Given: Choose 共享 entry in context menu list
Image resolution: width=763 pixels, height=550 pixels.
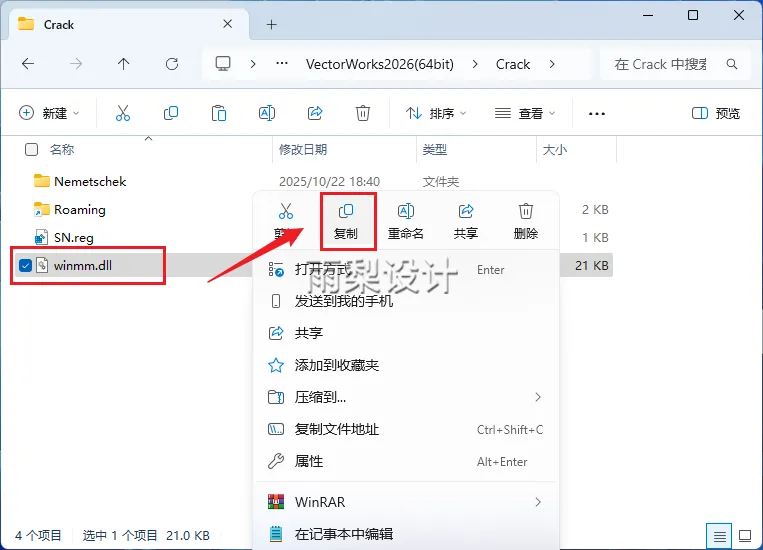Looking at the screenshot, I should coord(406,333).
